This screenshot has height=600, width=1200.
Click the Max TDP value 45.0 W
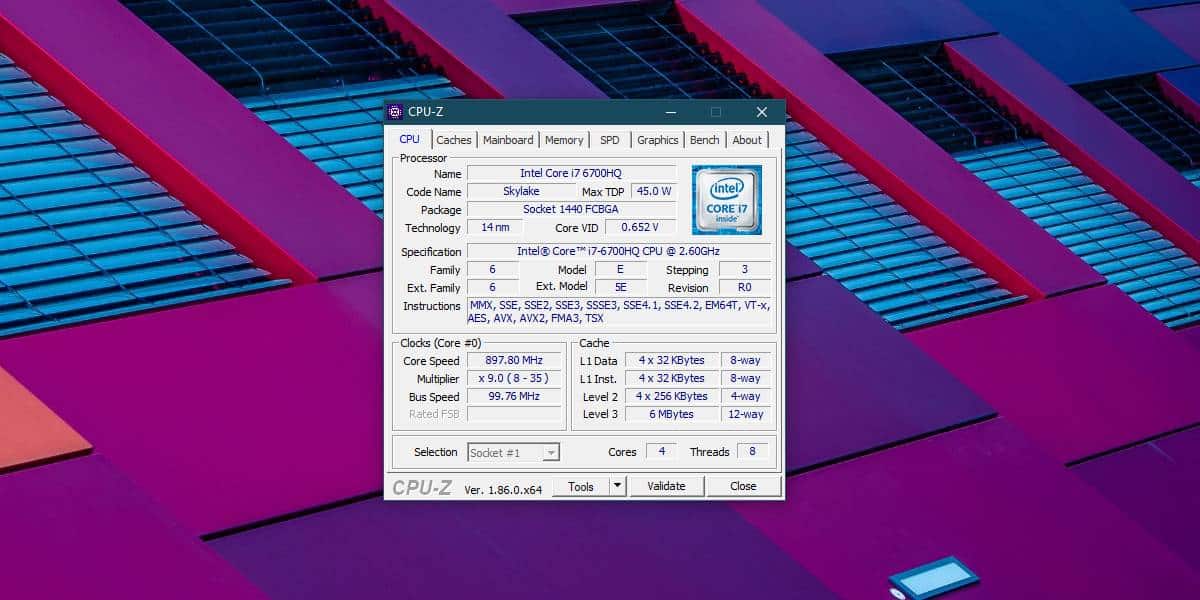[x=655, y=191]
